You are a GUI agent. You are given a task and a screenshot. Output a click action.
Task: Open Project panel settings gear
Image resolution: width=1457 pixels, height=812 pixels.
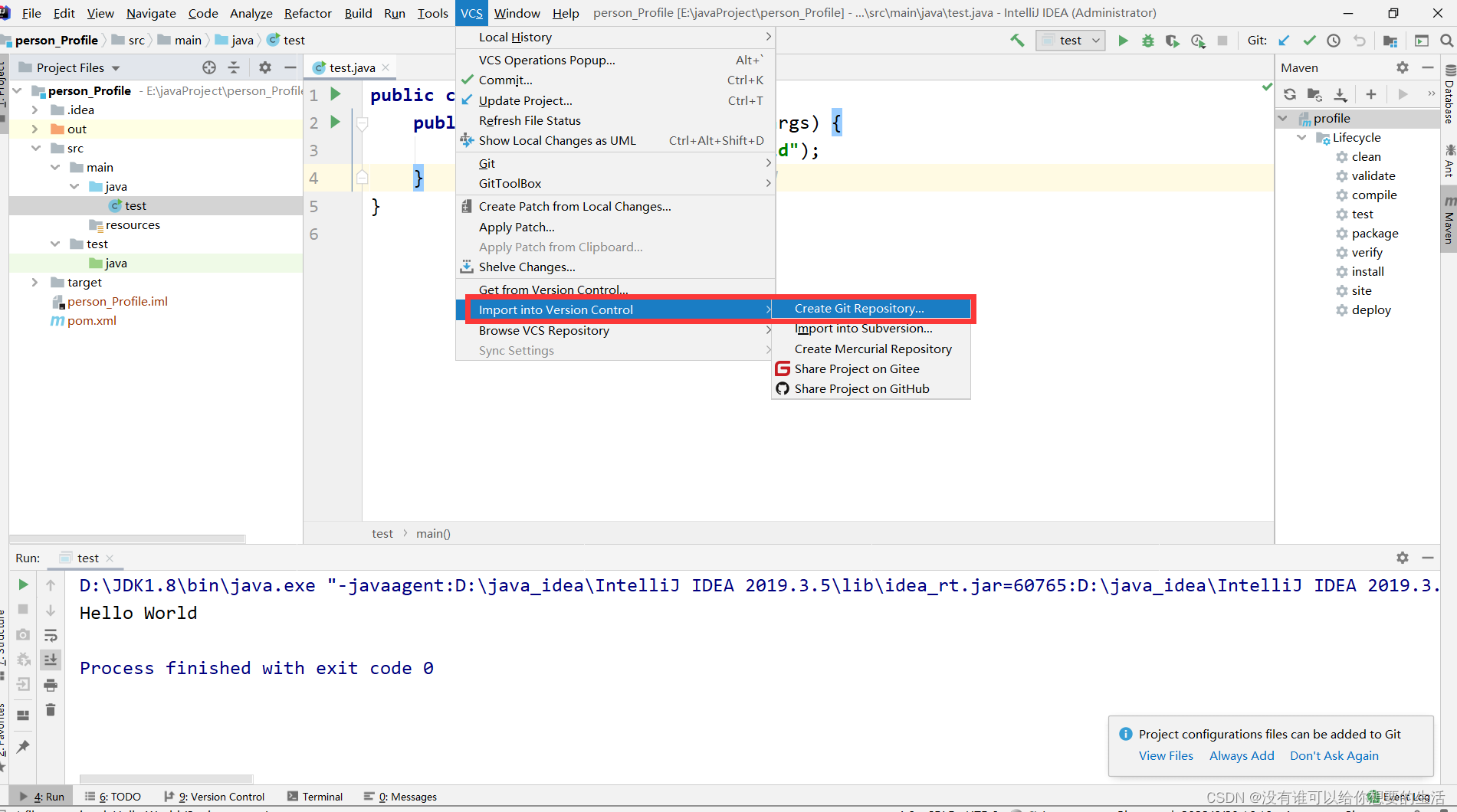click(x=265, y=67)
